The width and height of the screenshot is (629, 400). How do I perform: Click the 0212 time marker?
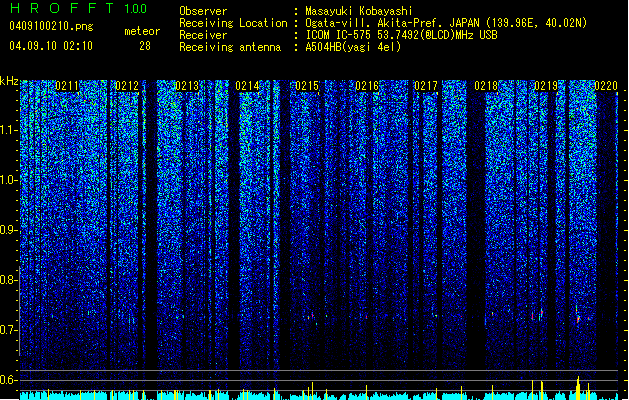point(127,86)
